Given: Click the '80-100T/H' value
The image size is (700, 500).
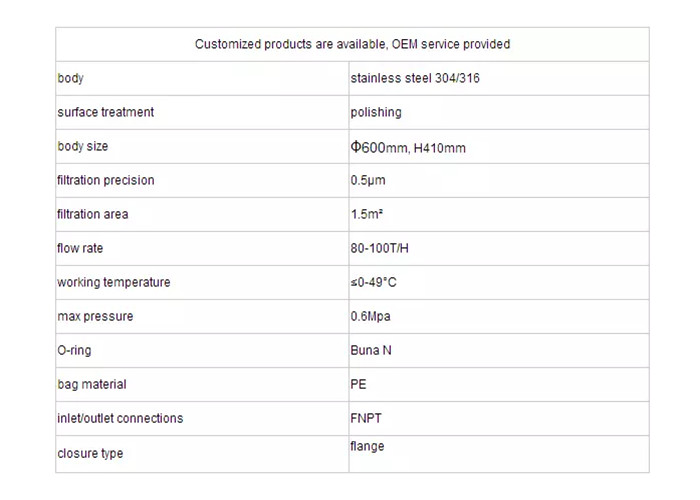Looking at the screenshot, I should (379, 248).
